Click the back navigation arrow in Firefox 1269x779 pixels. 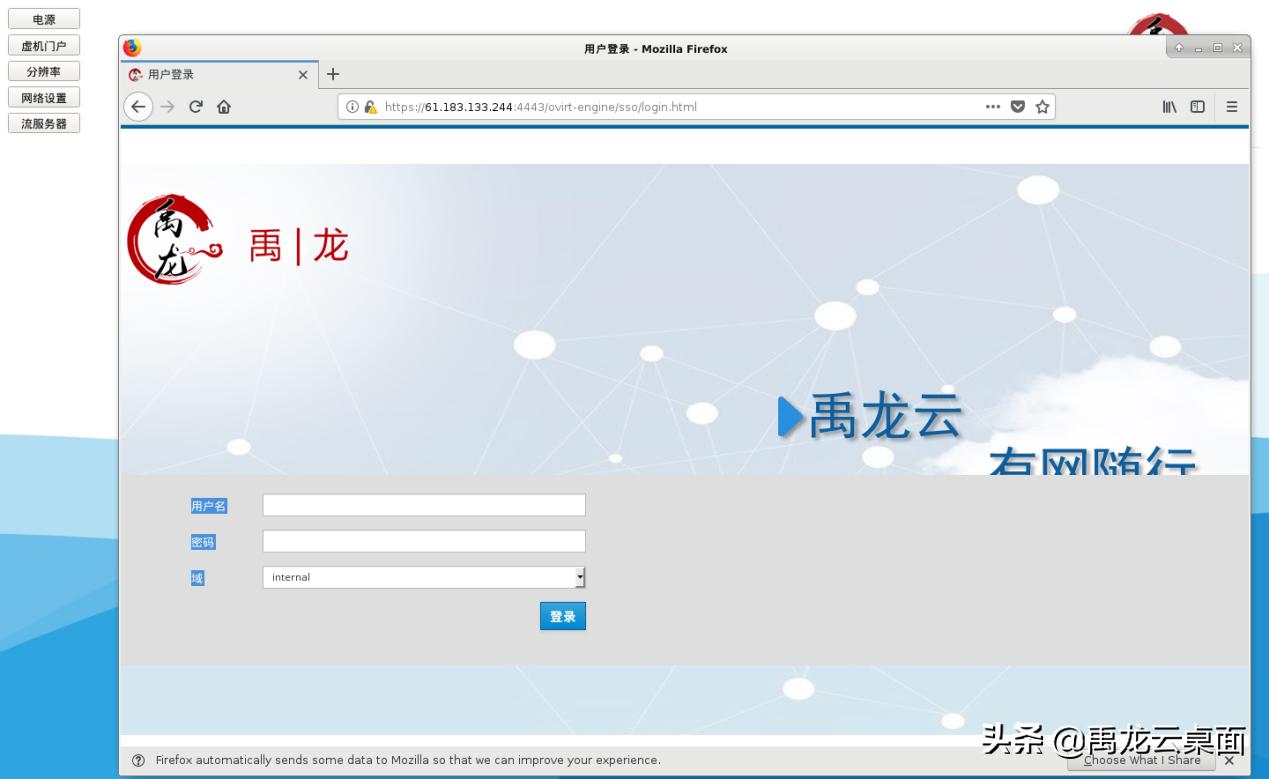[138, 106]
